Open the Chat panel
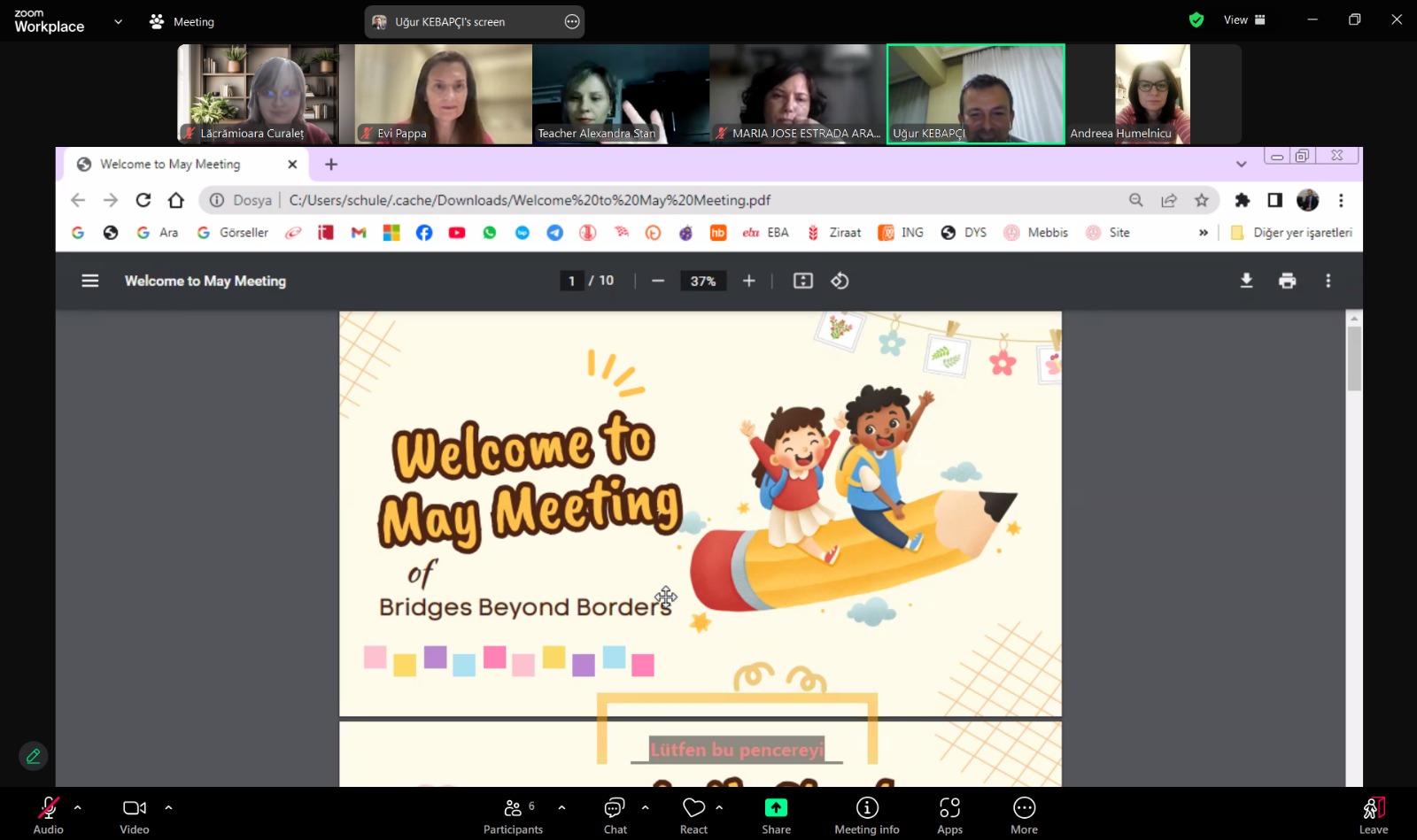 [x=615, y=815]
